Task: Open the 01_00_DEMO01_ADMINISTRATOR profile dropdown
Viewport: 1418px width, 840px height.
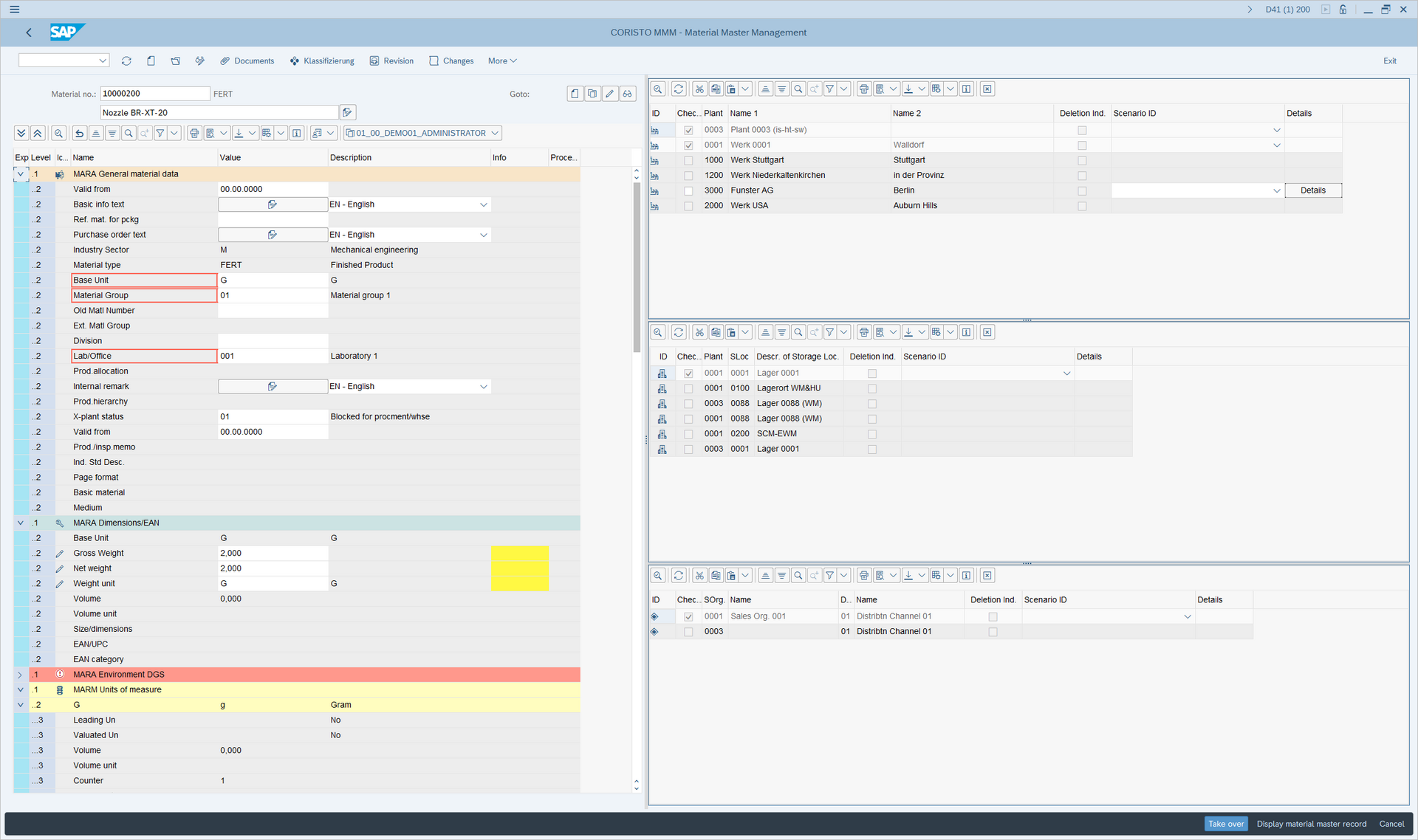Action: coord(495,133)
